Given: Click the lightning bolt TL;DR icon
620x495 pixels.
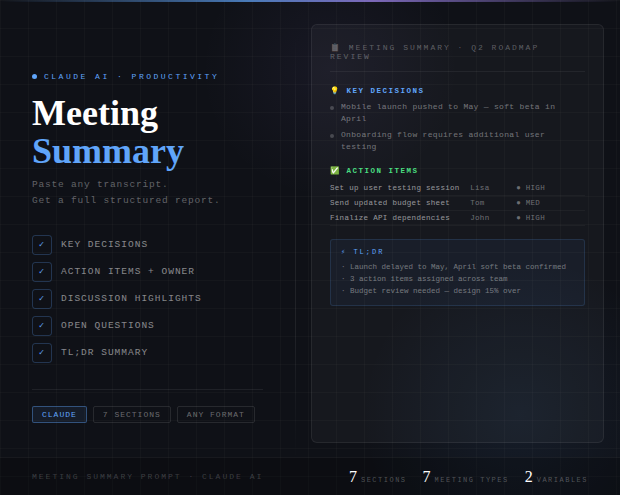Looking at the screenshot, I should click(x=343, y=252).
